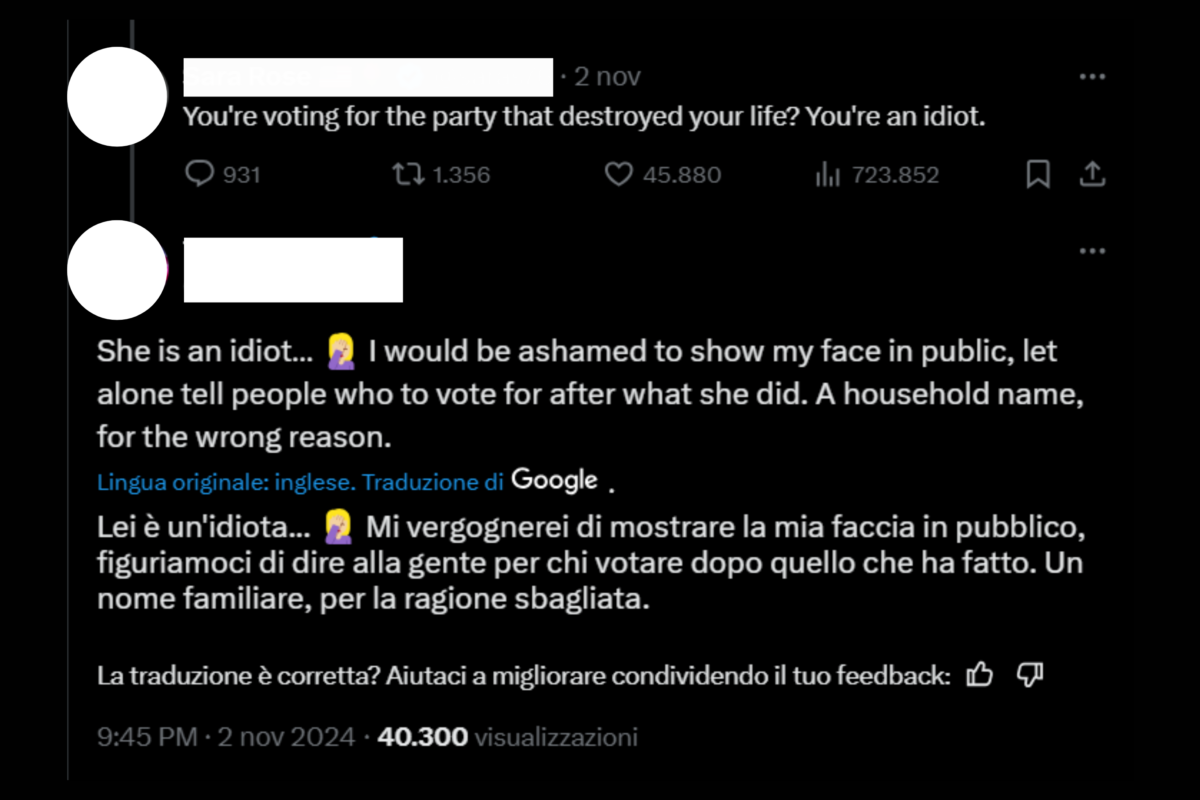Open view analytics showing 723.852
Viewport: 1200px width, 800px height.
827,175
